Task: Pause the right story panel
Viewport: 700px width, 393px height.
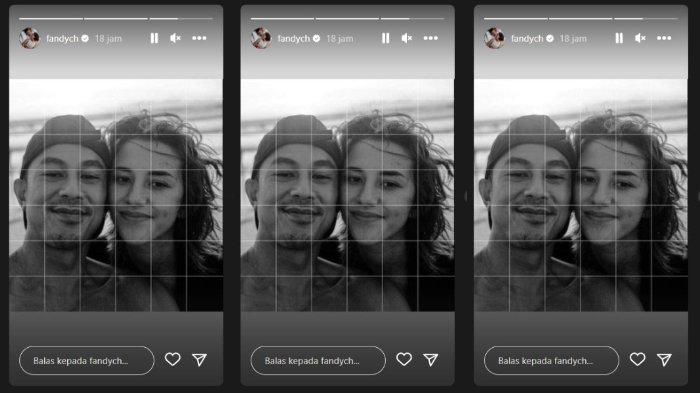Action: 619,38
